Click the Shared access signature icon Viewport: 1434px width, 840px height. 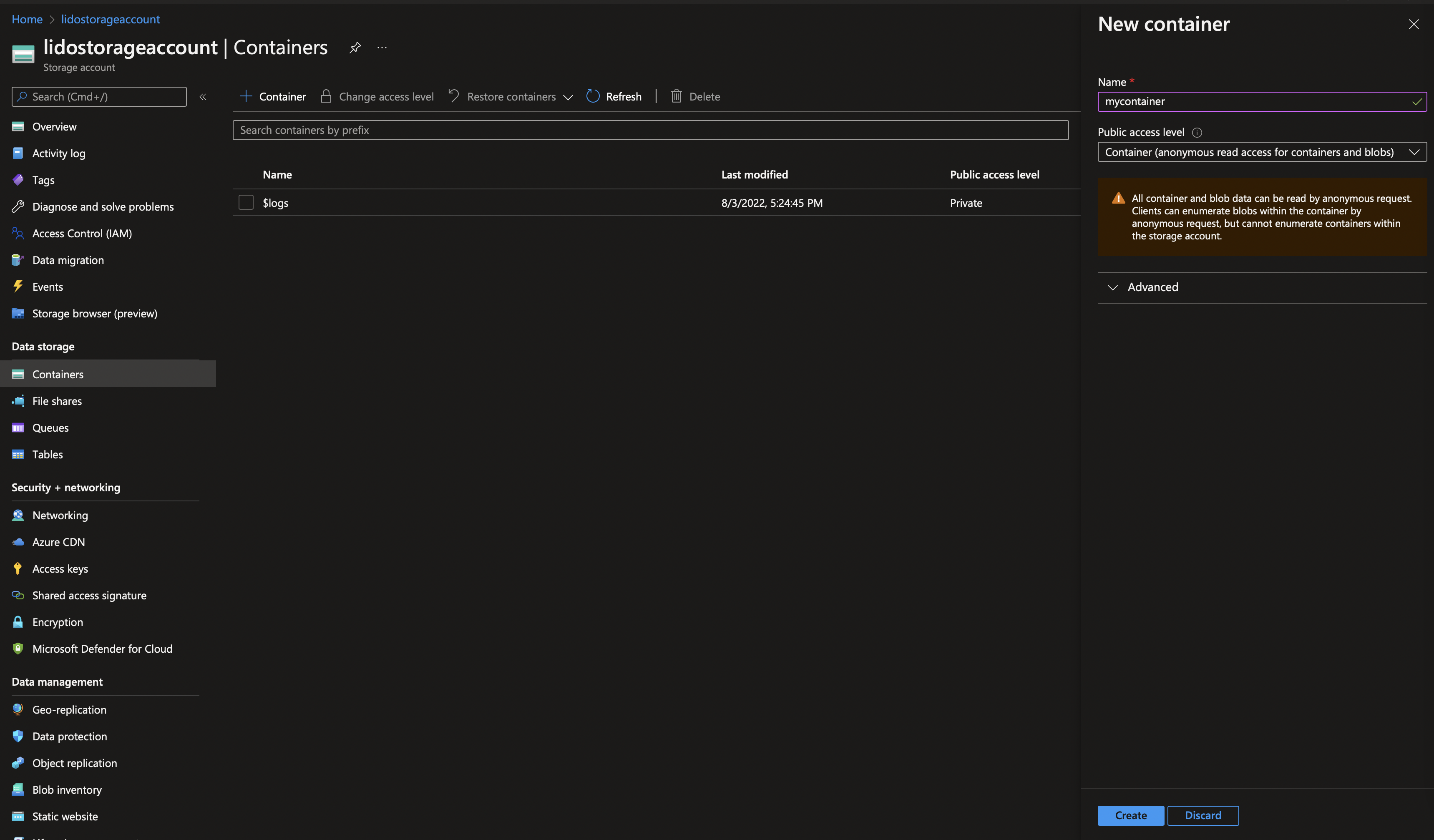[x=18, y=595]
